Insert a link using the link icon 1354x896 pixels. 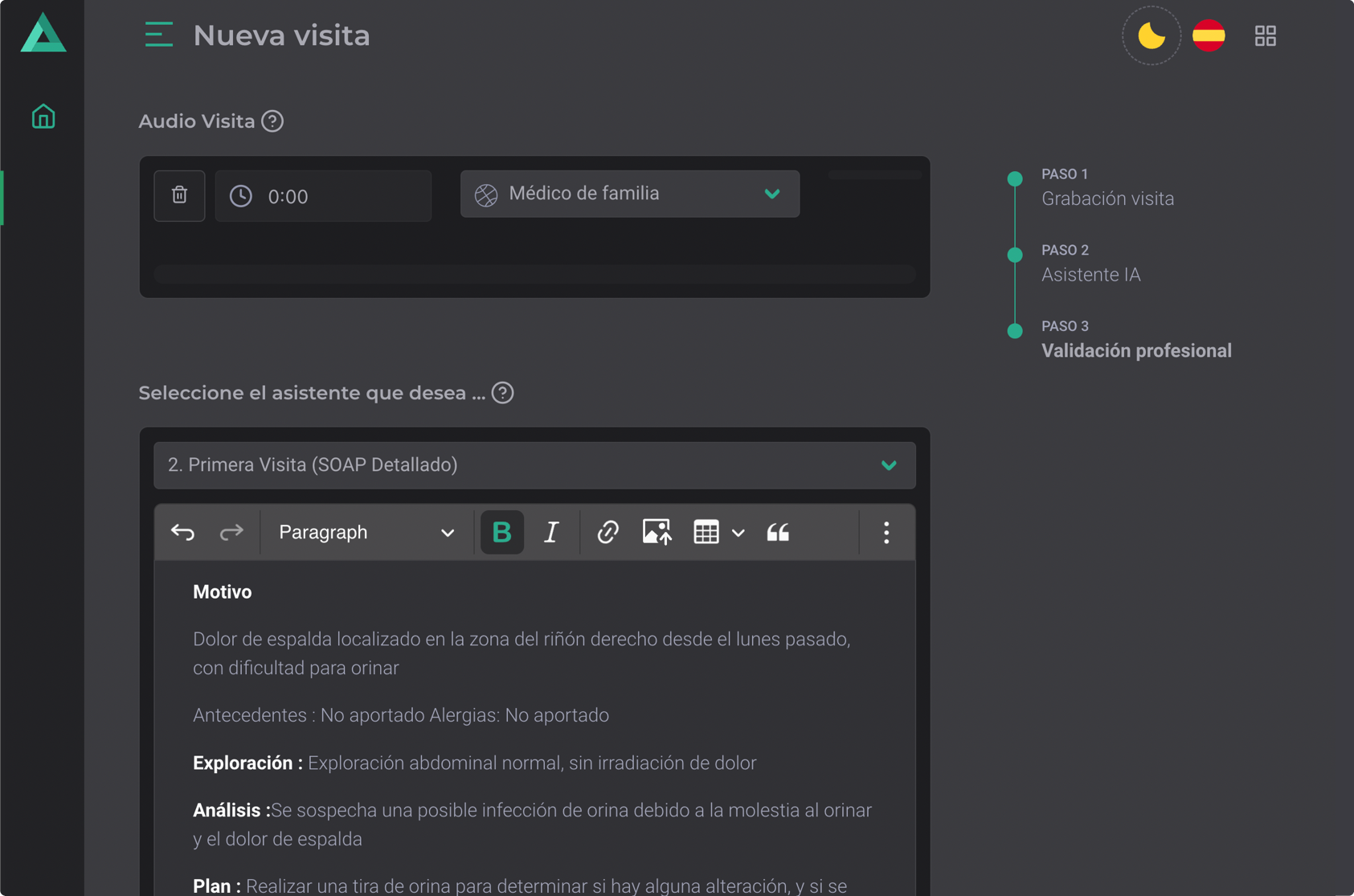(607, 532)
